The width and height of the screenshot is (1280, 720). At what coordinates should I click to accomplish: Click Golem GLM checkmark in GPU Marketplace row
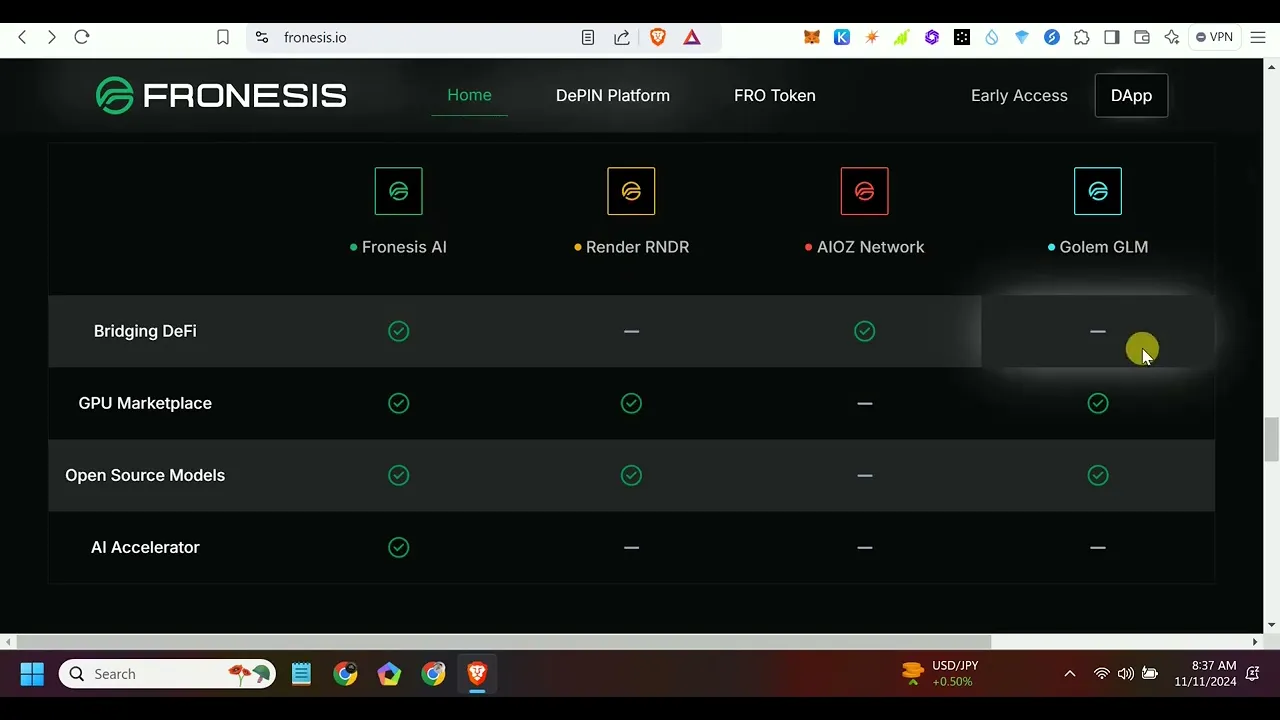coord(1098,403)
